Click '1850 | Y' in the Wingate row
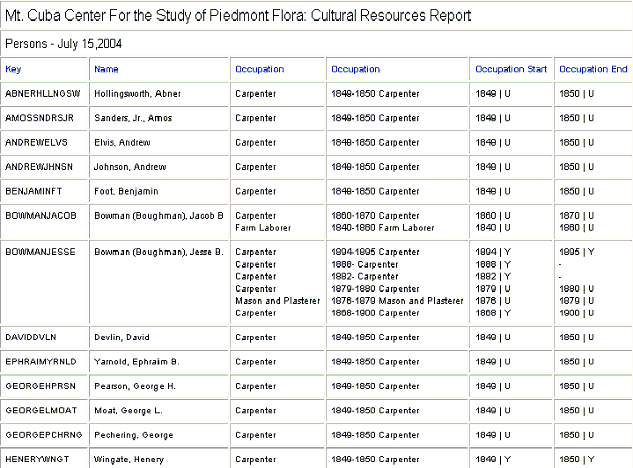This screenshot has width=633, height=468. (x=576, y=459)
